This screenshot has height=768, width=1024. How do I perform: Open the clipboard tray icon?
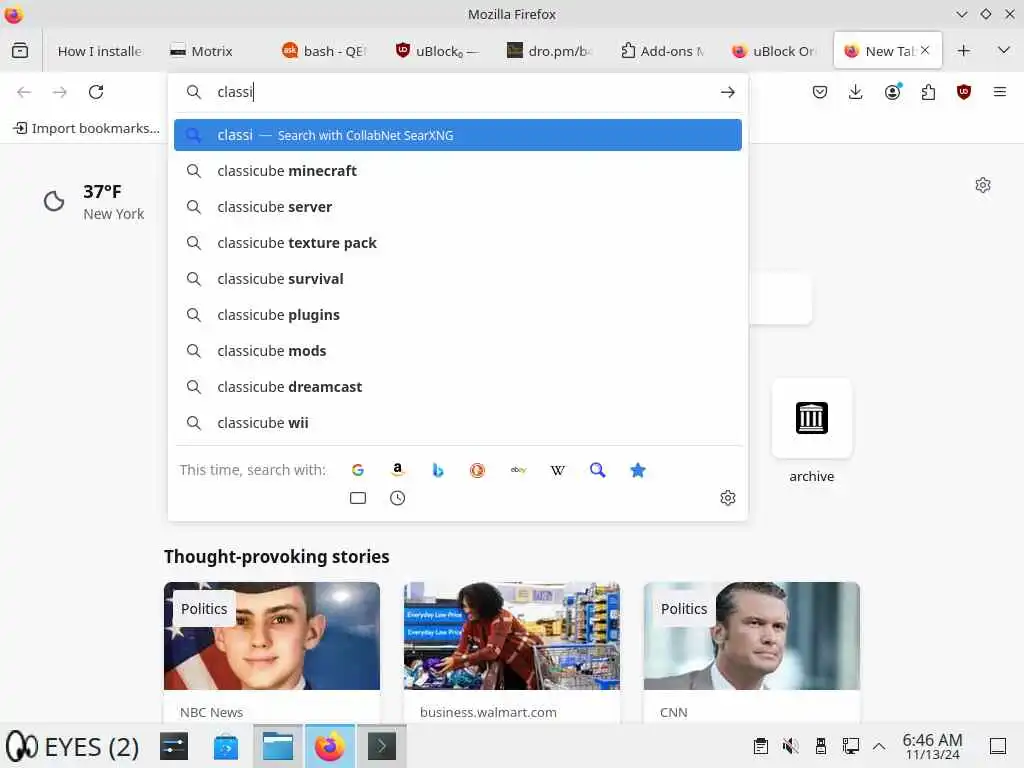[761, 746]
